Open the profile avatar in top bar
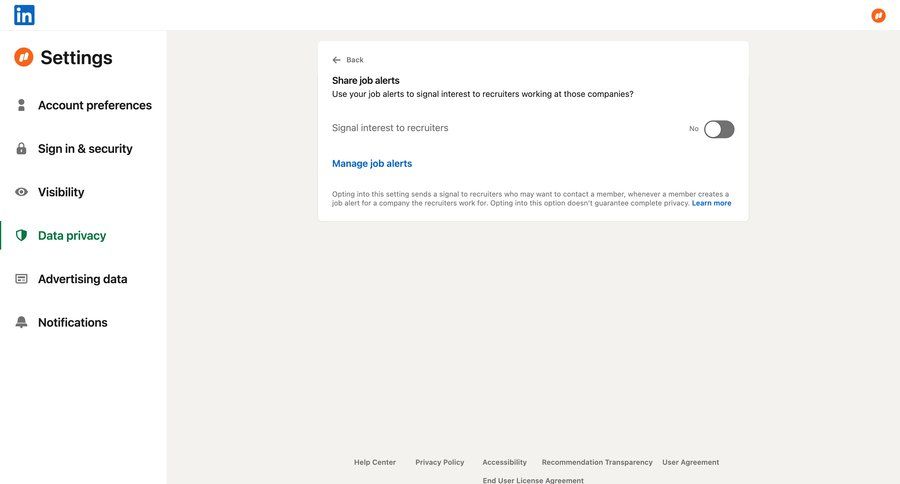900x484 pixels. (x=878, y=15)
